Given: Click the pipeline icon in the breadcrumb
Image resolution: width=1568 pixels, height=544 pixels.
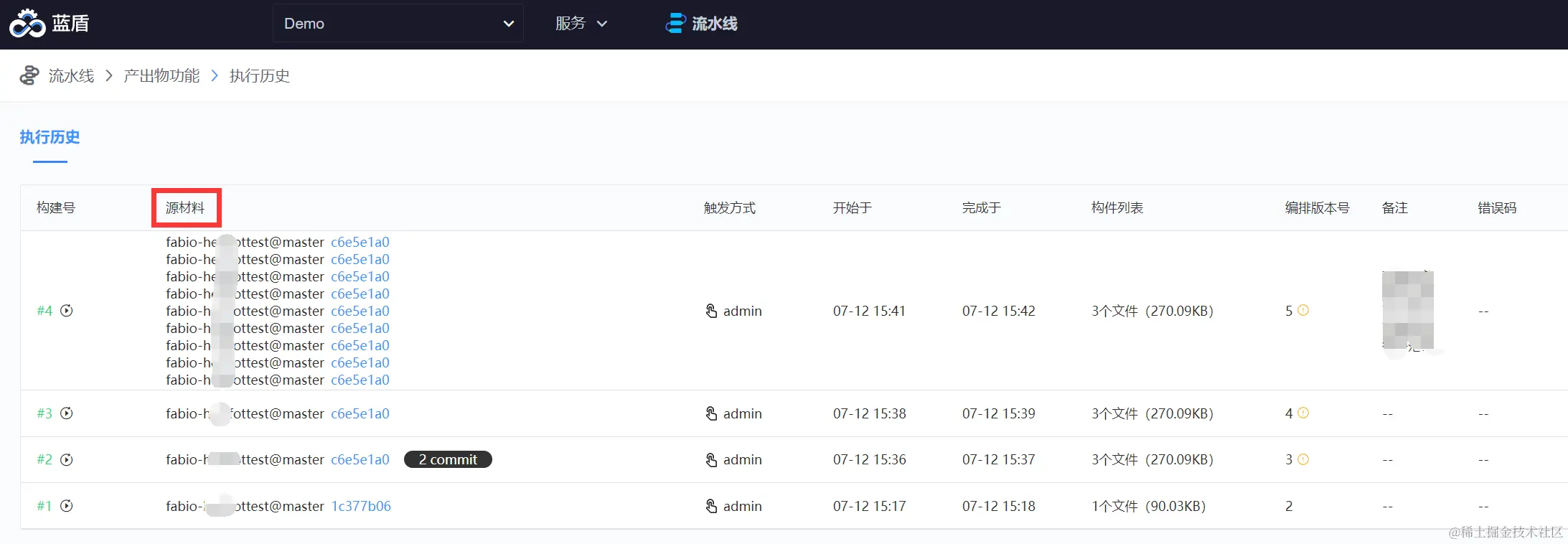Looking at the screenshot, I should click(x=29, y=75).
